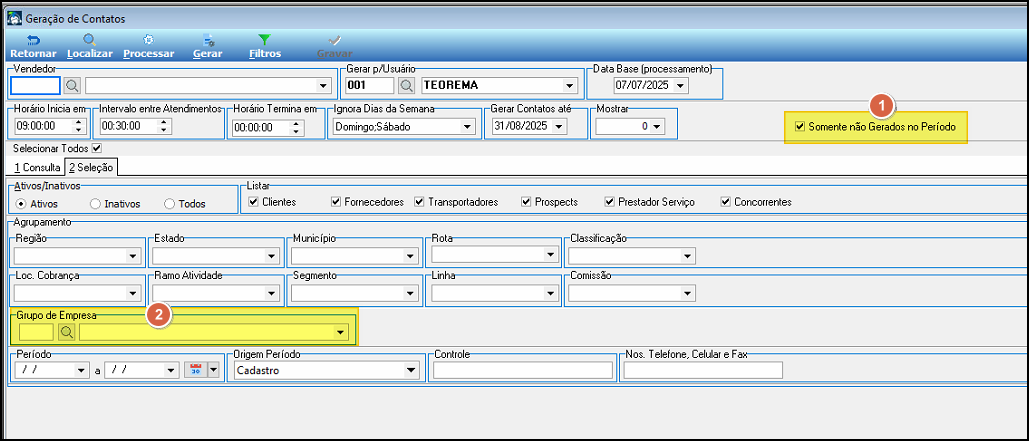Viewport: 1029px width, 441px height.
Task: Click the Horário Inicia em time field
Action: click(42, 127)
